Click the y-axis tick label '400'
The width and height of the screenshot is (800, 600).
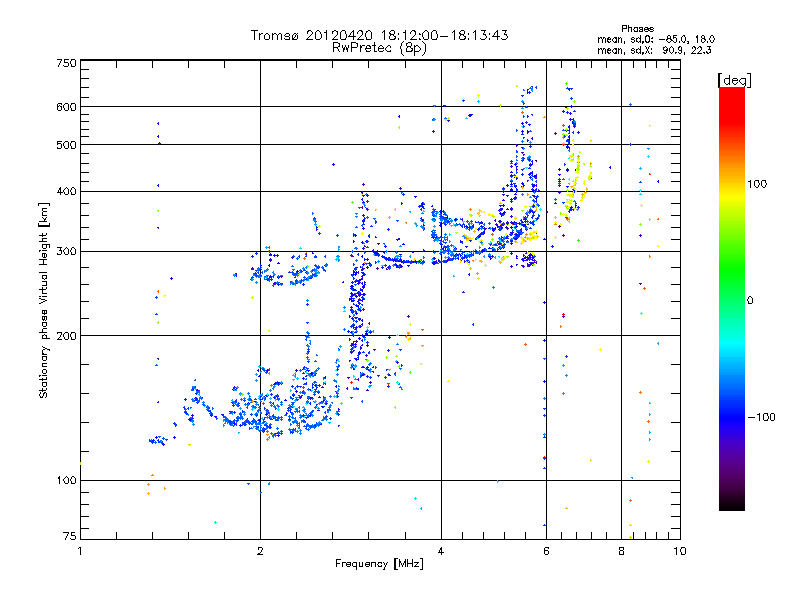click(x=66, y=192)
